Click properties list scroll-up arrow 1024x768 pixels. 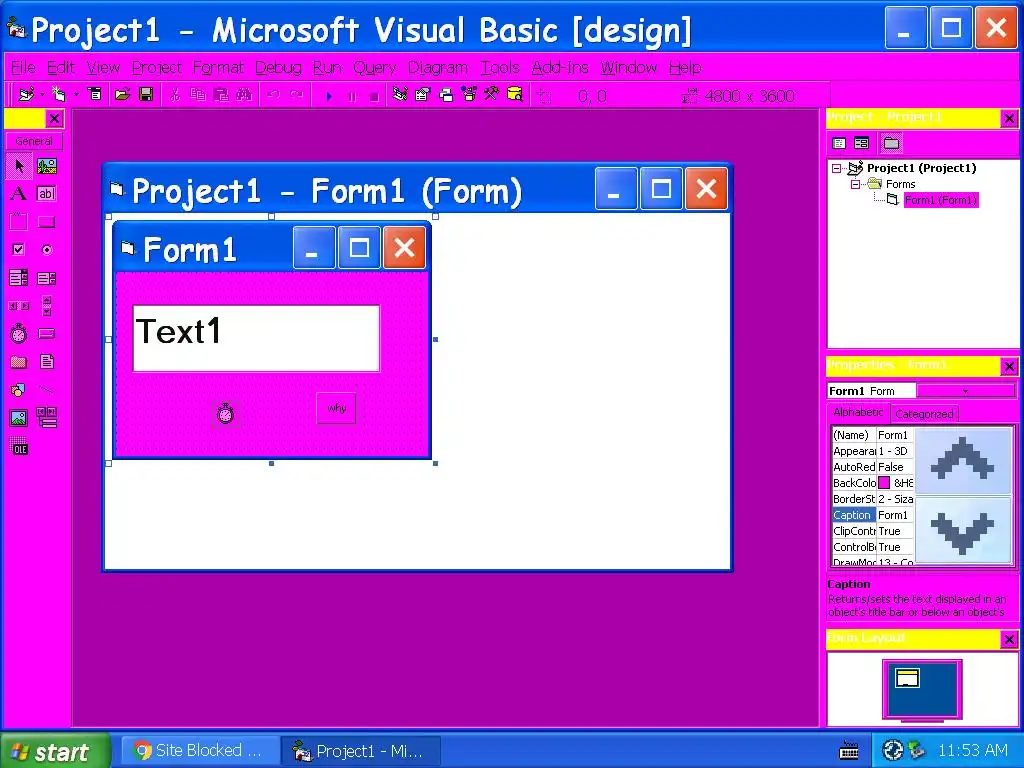[963, 460]
